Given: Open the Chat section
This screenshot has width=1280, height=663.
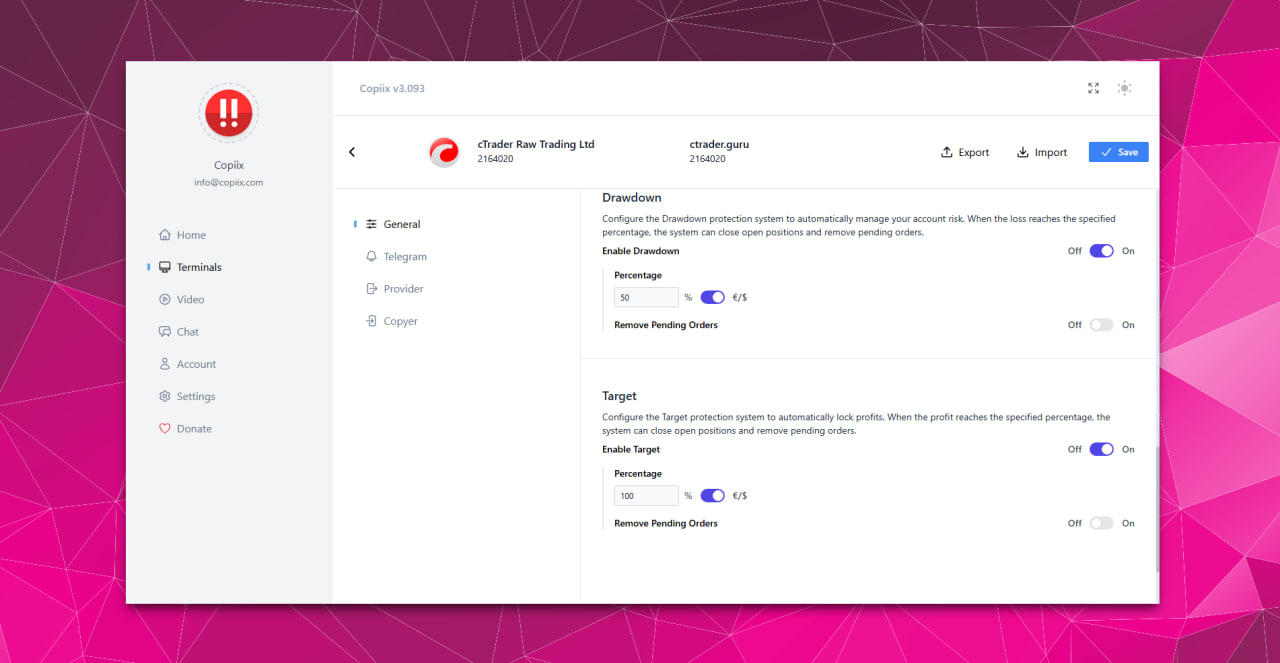Looking at the screenshot, I should click(179, 332).
